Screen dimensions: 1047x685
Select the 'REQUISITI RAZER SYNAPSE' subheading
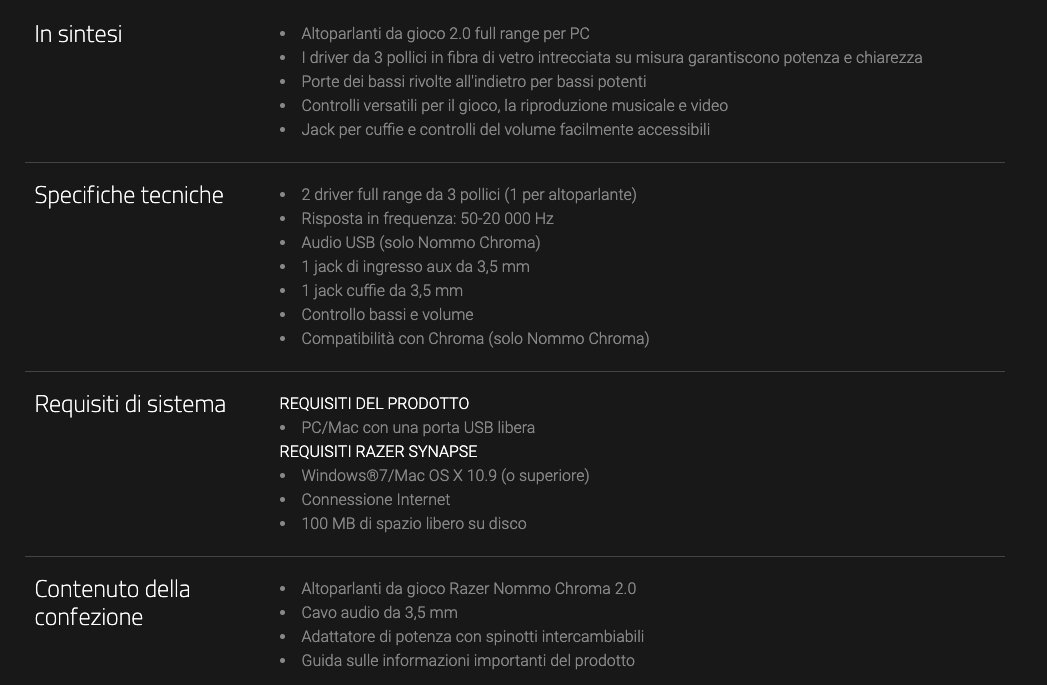pos(378,451)
